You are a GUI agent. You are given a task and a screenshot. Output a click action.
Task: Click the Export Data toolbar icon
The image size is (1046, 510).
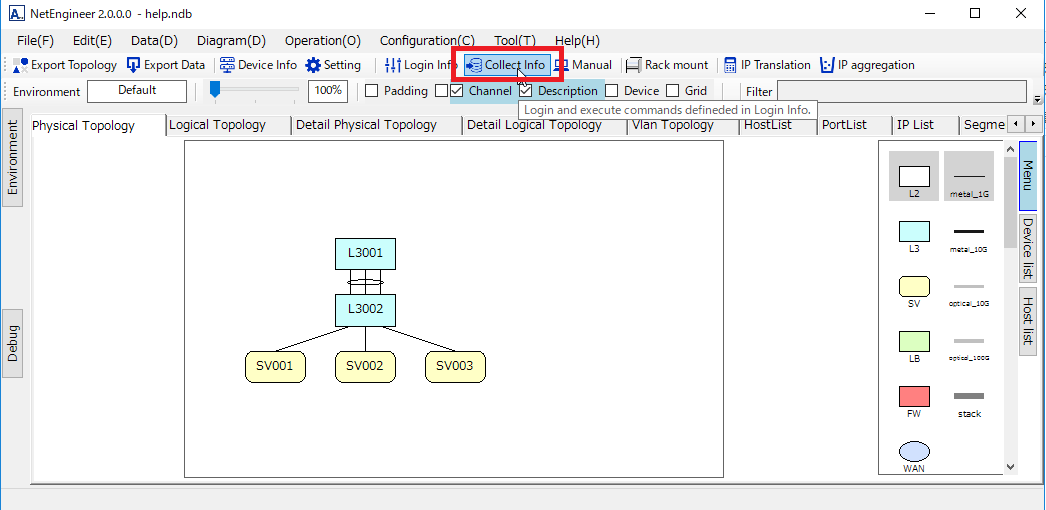(134, 65)
